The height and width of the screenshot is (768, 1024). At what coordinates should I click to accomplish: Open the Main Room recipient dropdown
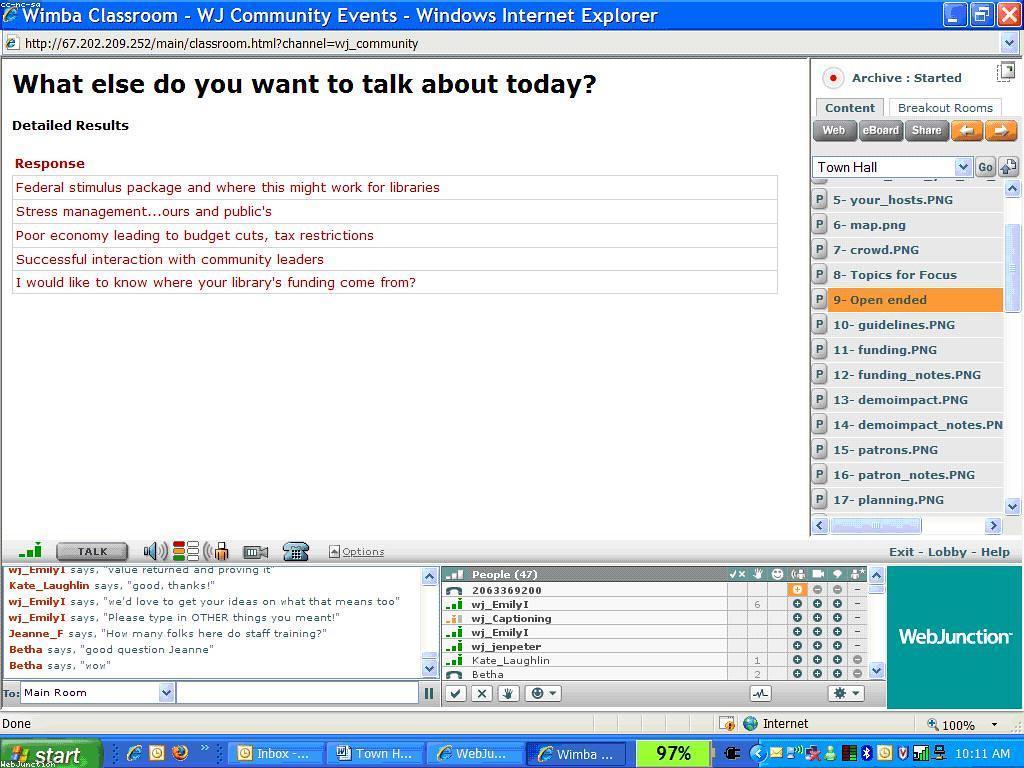coord(166,692)
